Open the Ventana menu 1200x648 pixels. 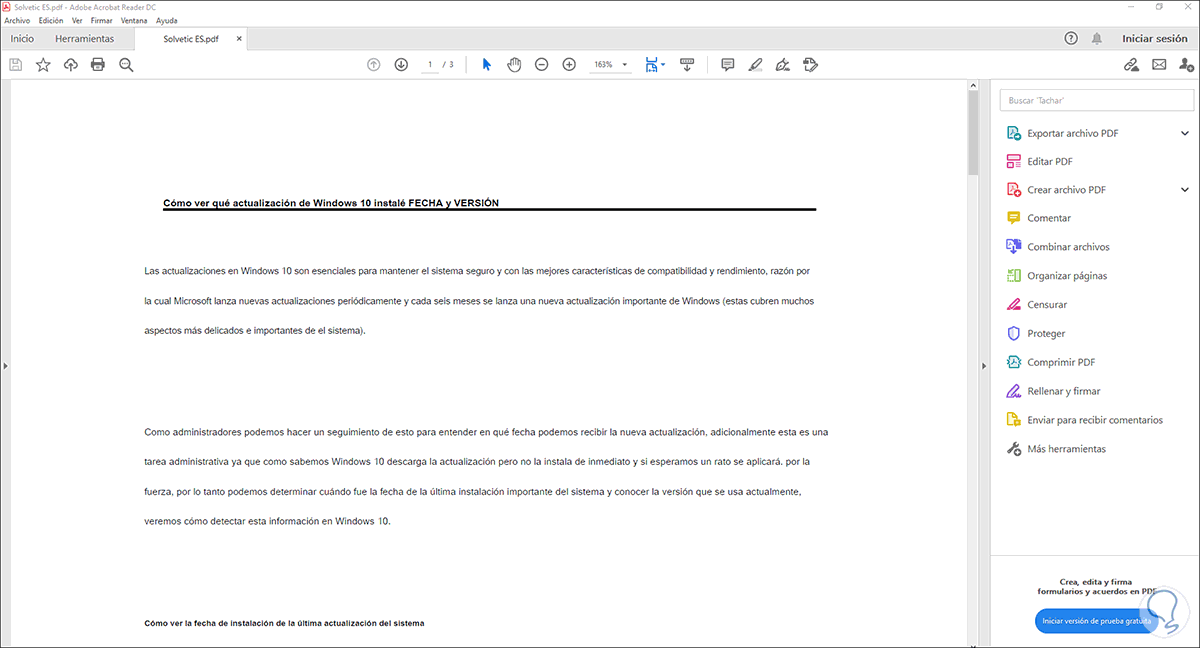[x=134, y=20]
